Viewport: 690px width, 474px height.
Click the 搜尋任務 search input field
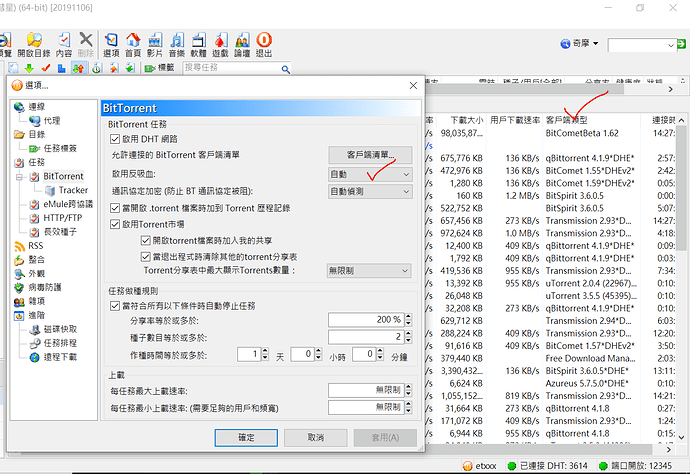232,68
